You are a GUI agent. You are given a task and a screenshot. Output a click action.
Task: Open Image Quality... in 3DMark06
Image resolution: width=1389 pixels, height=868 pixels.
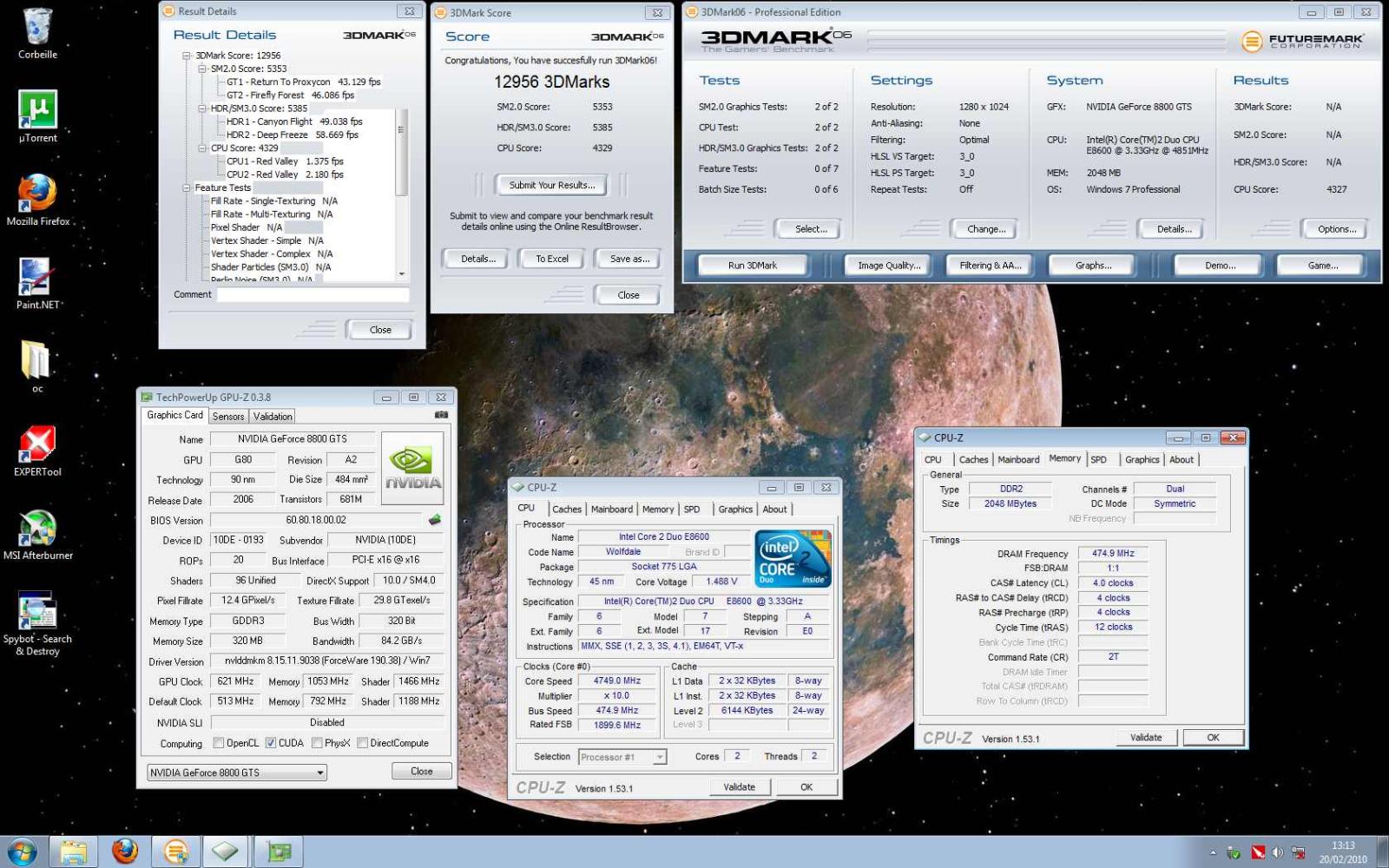point(889,266)
